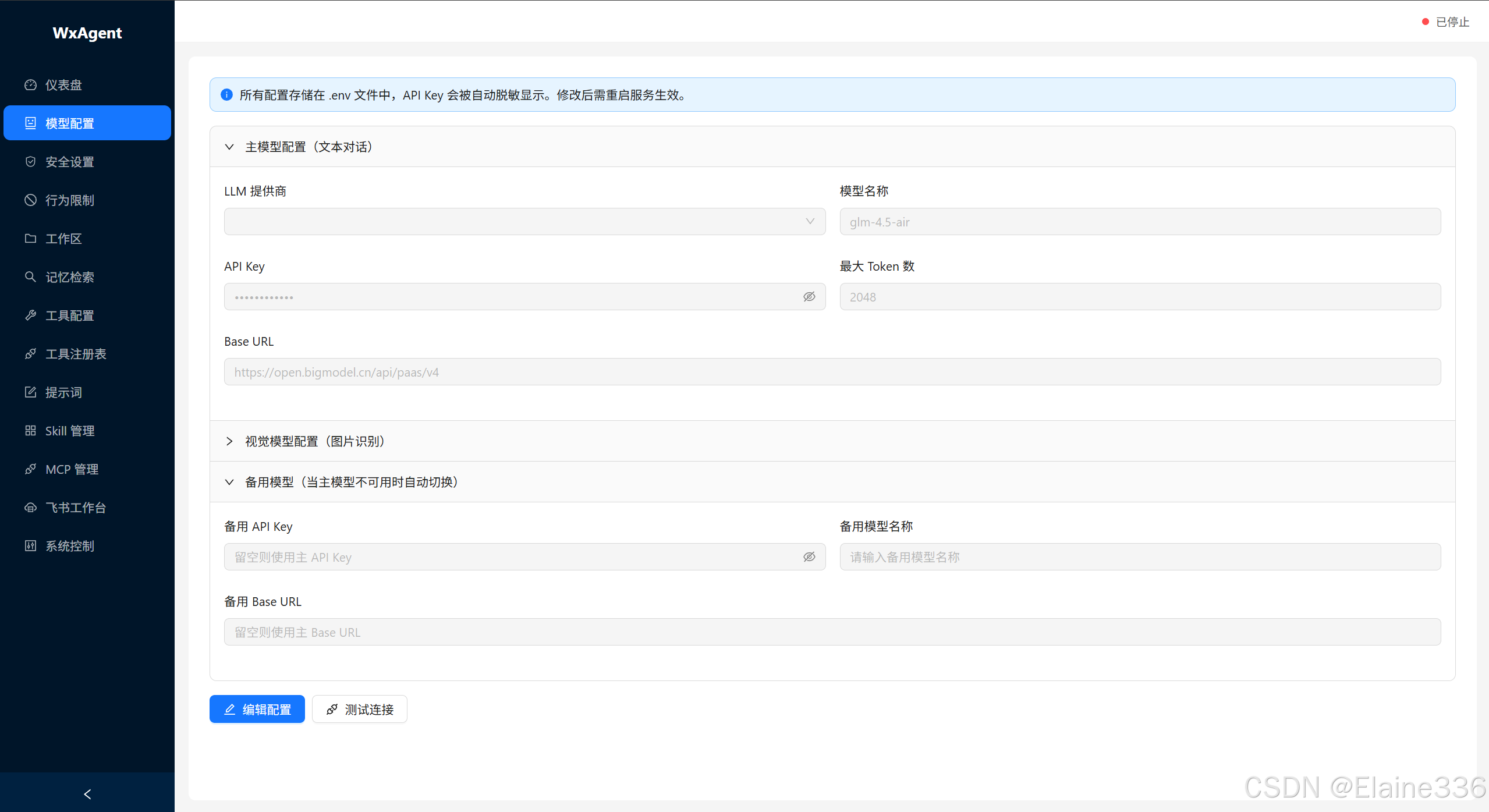Collapse the 备用模型 panel

[229, 483]
